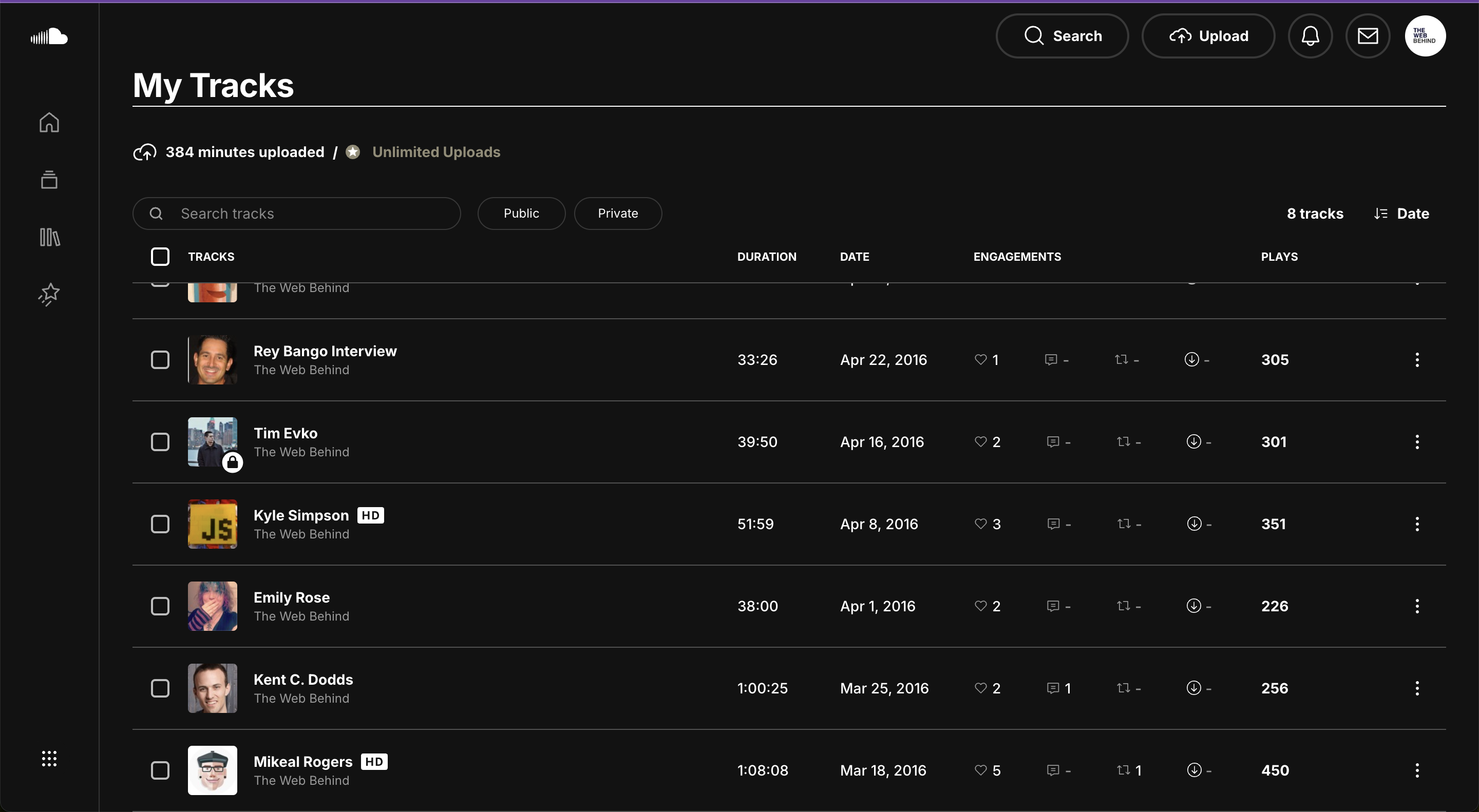
Task: Click the sparkle star sidebar icon
Action: click(49, 295)
